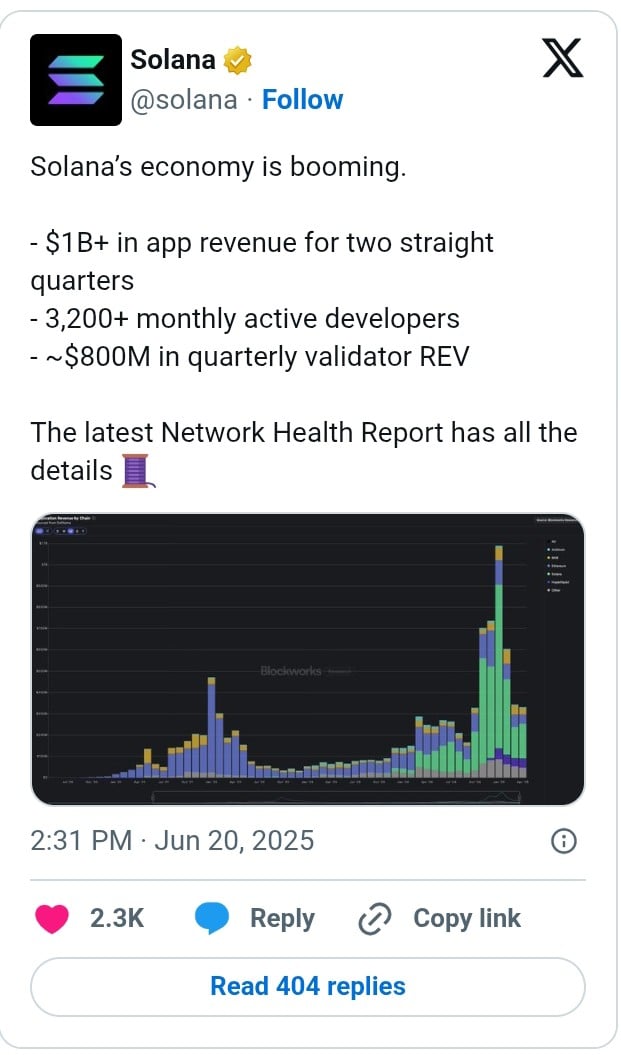Follow the @solana account
Image resolution: width=621 pixels, height=1055 pixels.
(x=302, y=100)
